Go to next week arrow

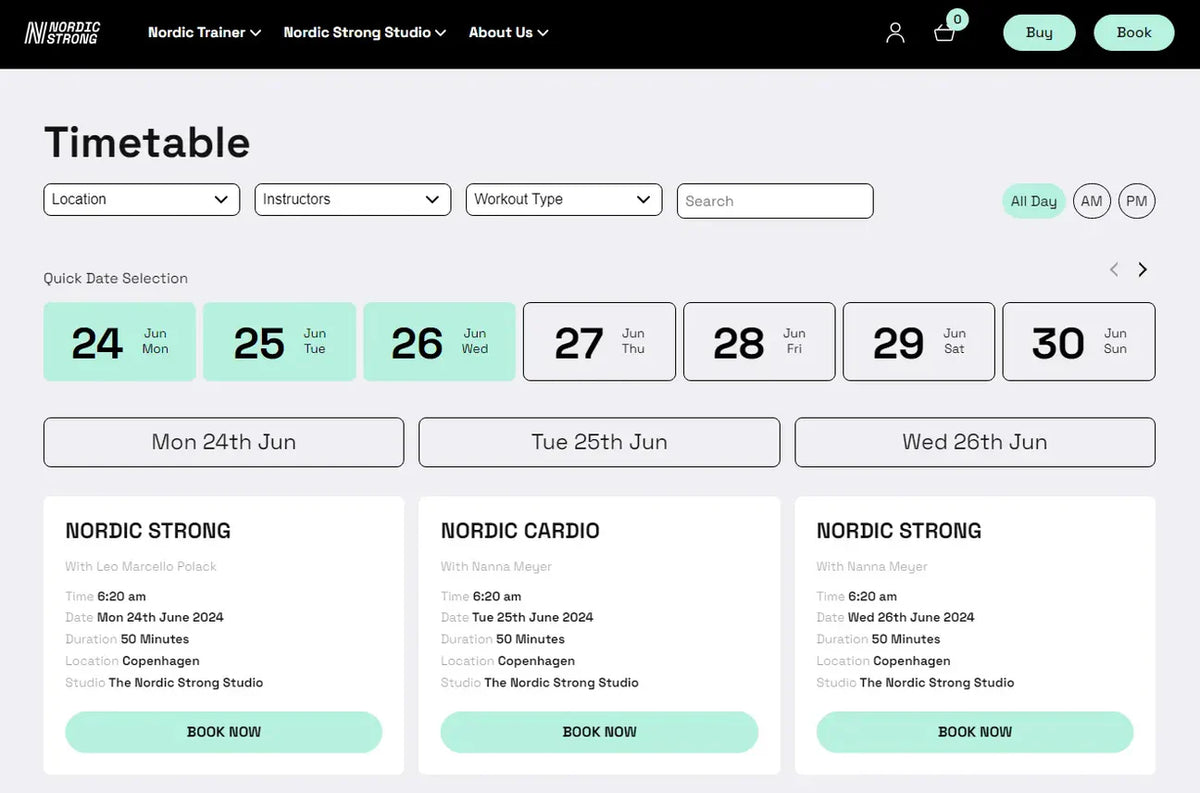click(1142, 269)
